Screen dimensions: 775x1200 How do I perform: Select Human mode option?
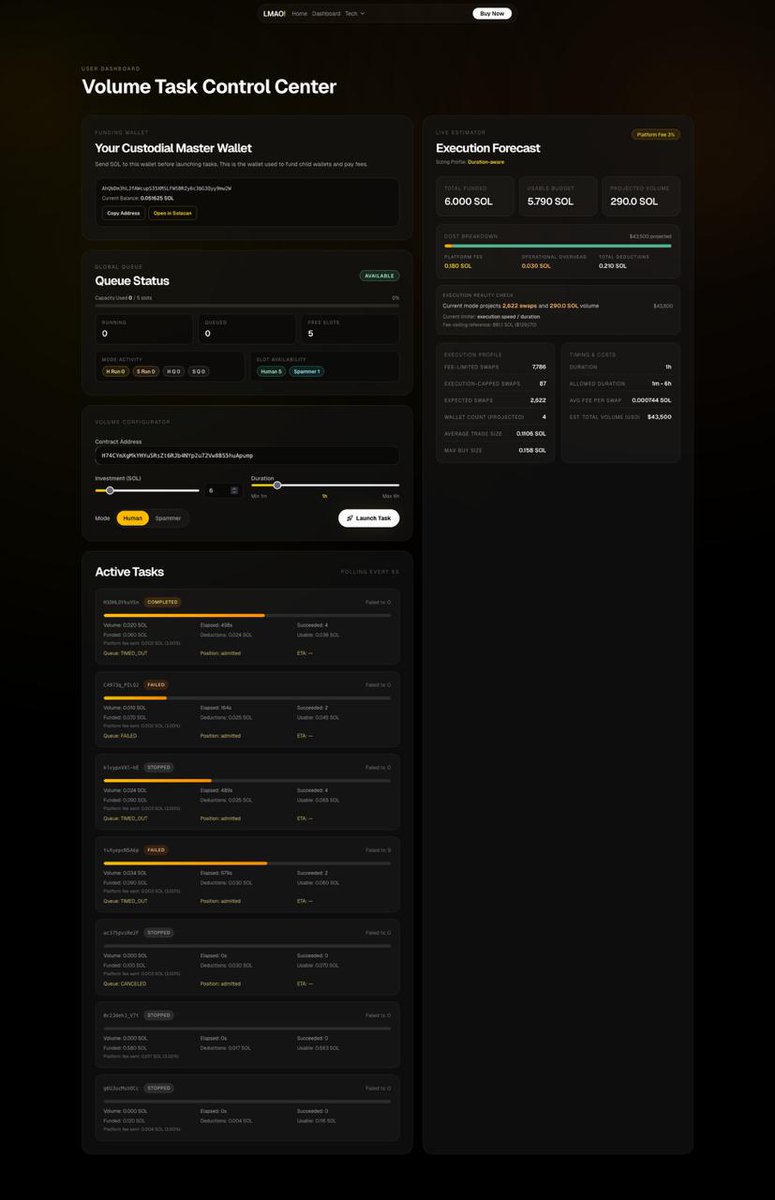133,518
